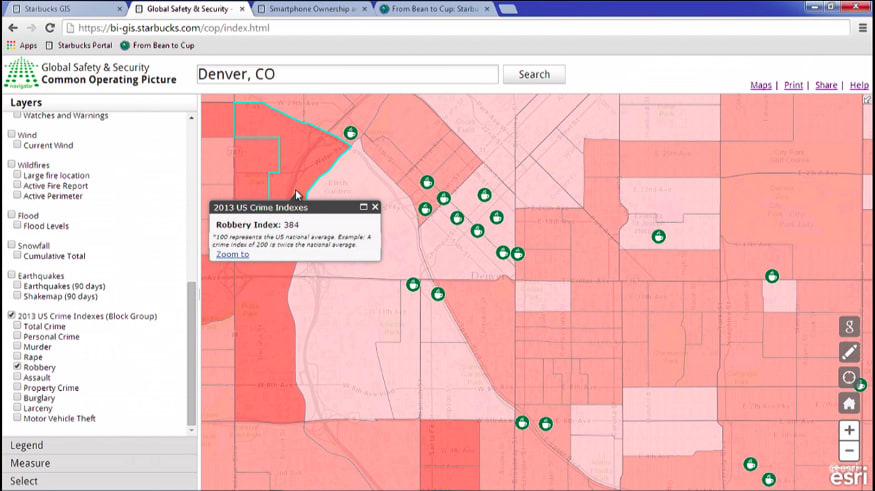Click the URL address bar

pos(458,28)
